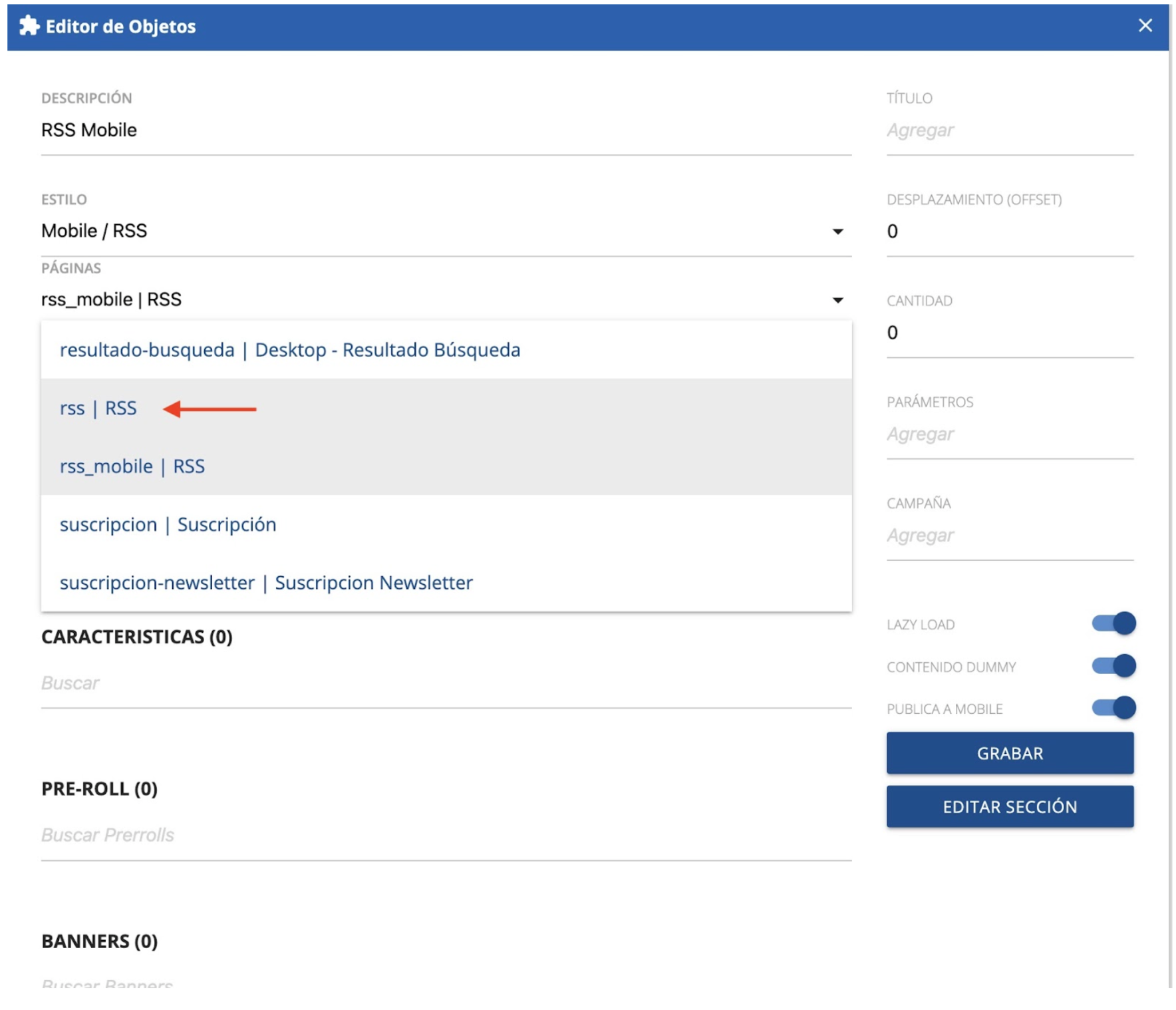Image resolution: width=1176 pixels, height=1010 pixels.
Task: Choose suscripcion-newsletter | Suscripcion Newsletter entry
Action: pos(446,582)
